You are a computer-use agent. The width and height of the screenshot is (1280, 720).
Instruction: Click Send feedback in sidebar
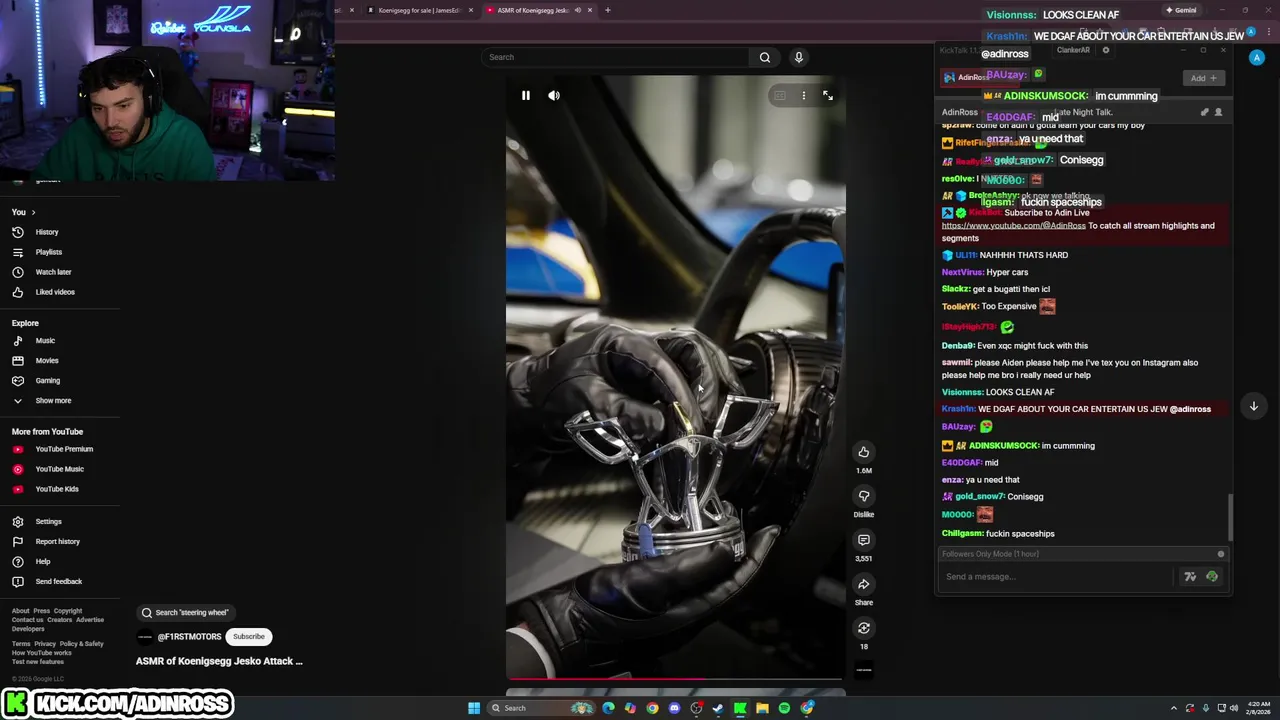(x=60, y=582)
